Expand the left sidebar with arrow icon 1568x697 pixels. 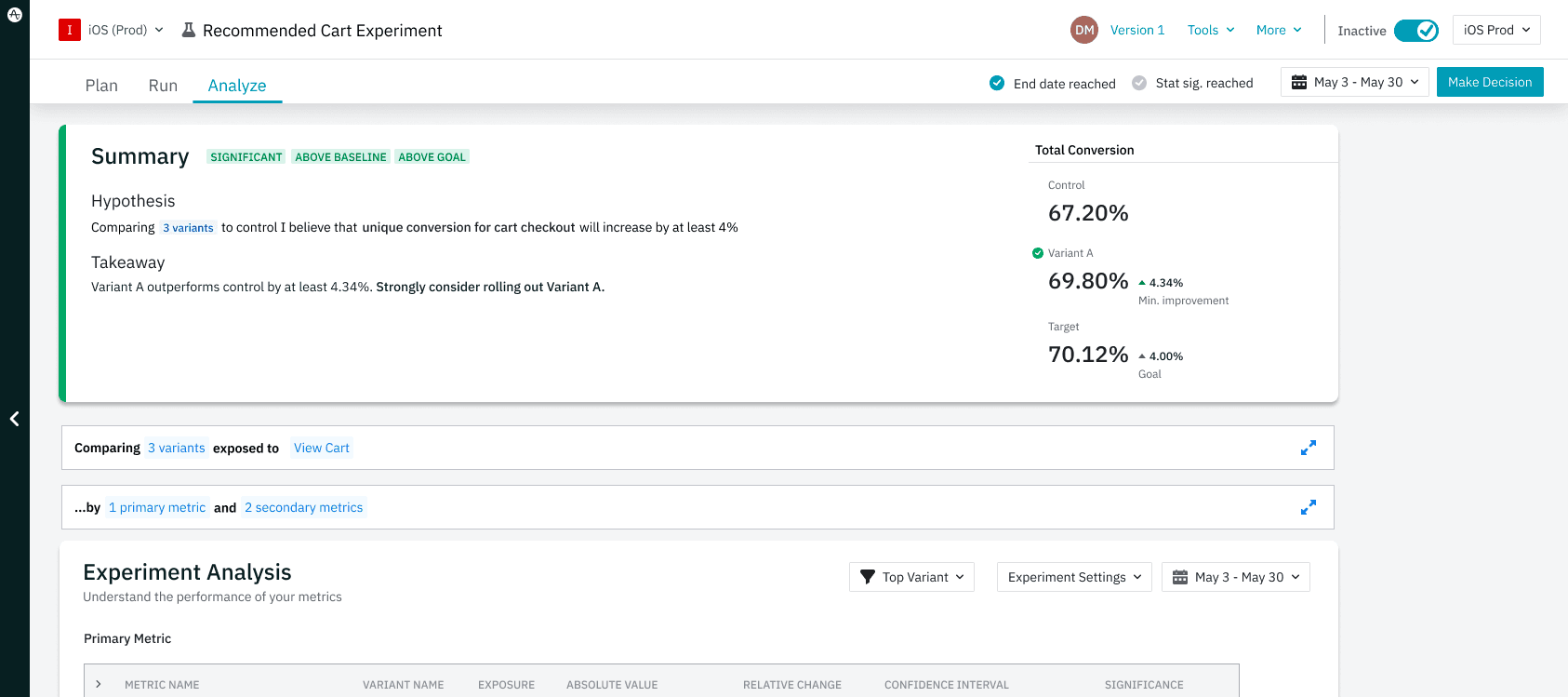[14, 419]
